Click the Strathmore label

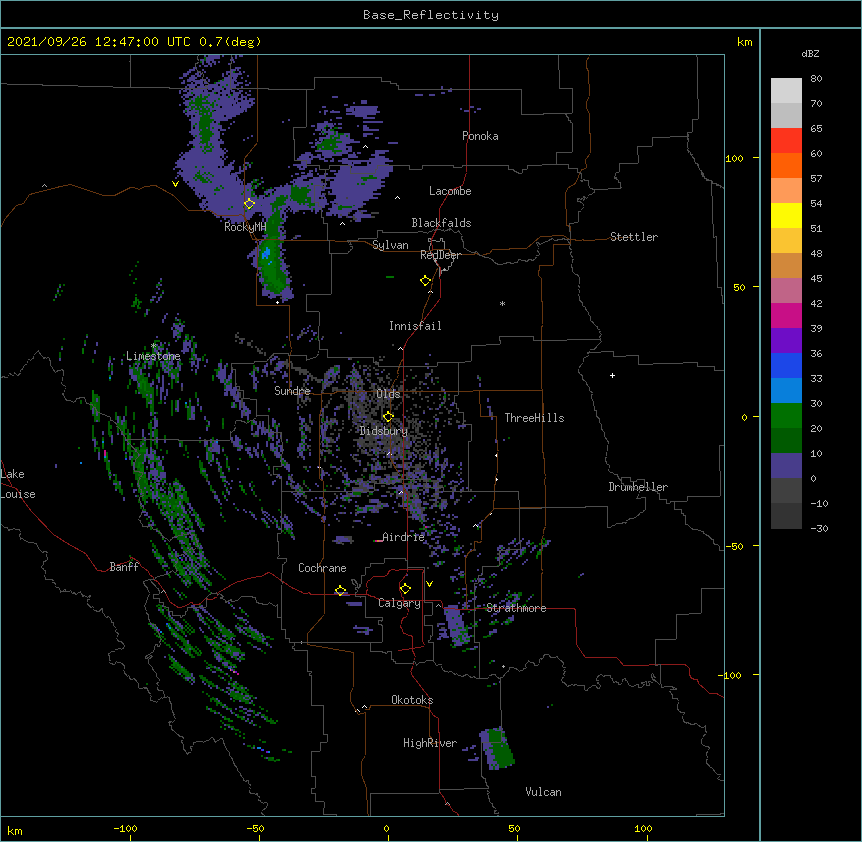point(516,608)
